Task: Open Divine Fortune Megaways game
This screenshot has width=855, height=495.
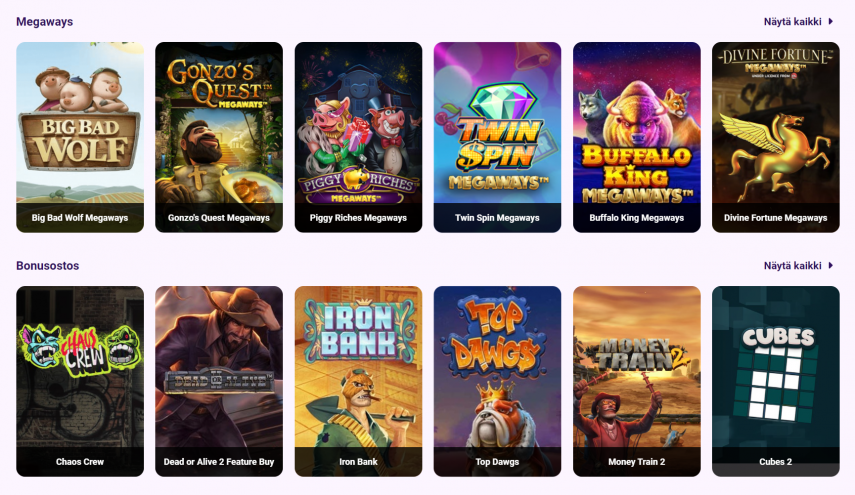Action: 776,137
